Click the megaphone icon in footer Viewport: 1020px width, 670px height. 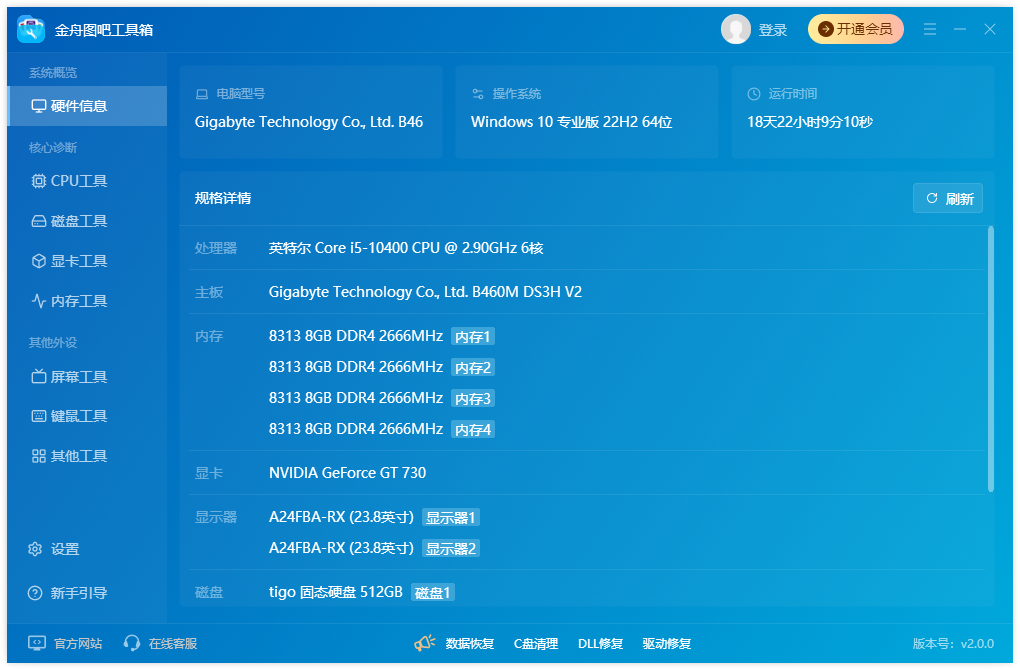[x=424, y=643]
